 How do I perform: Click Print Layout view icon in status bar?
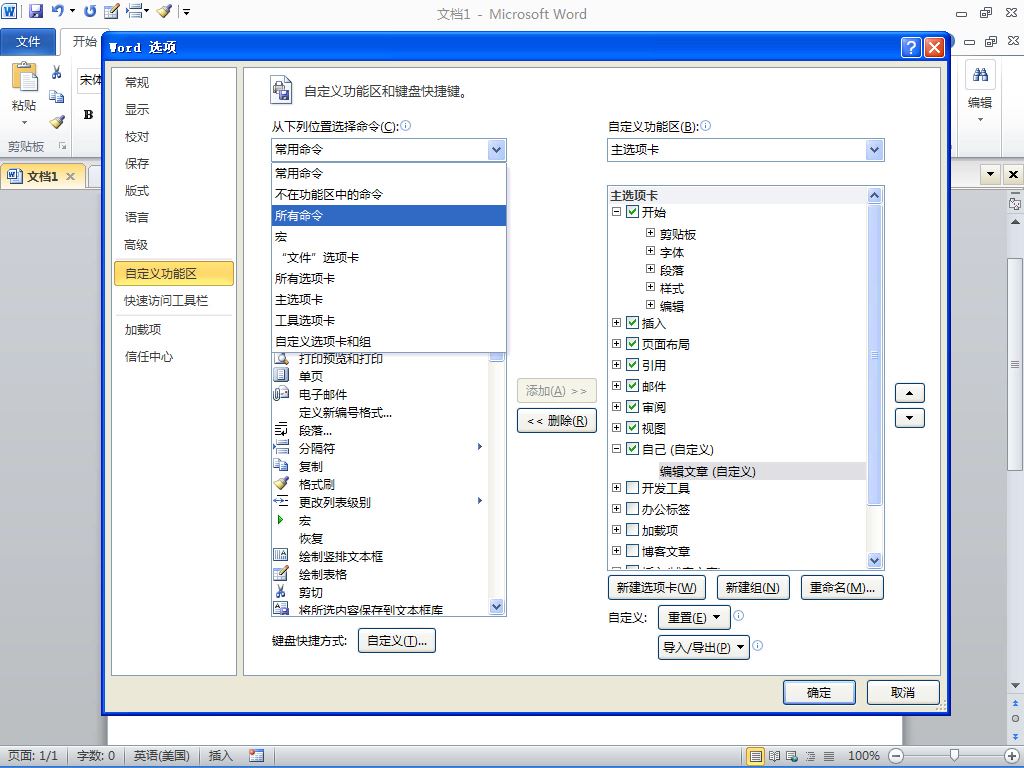(756, 756)
